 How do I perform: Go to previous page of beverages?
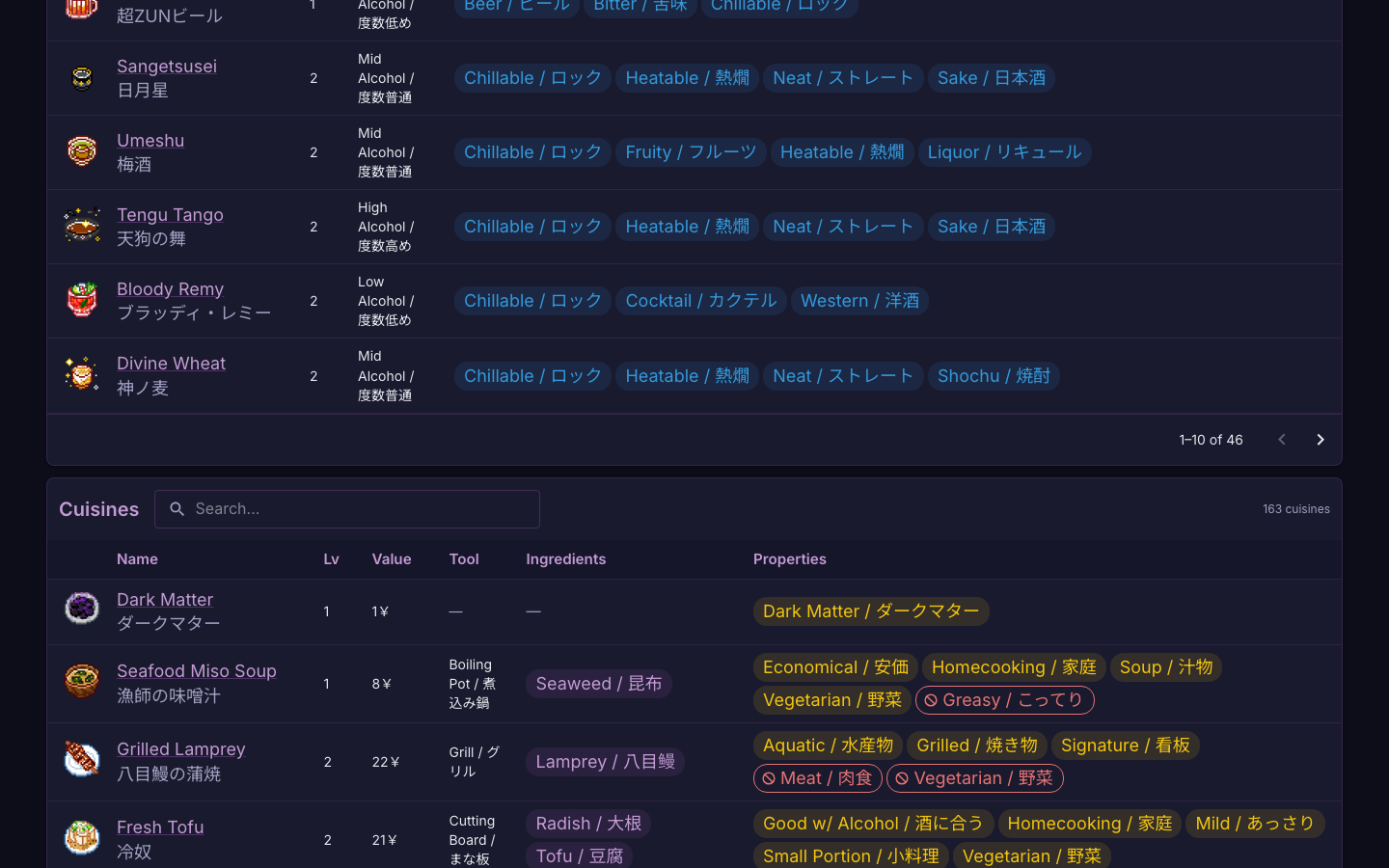[1282, 440]
